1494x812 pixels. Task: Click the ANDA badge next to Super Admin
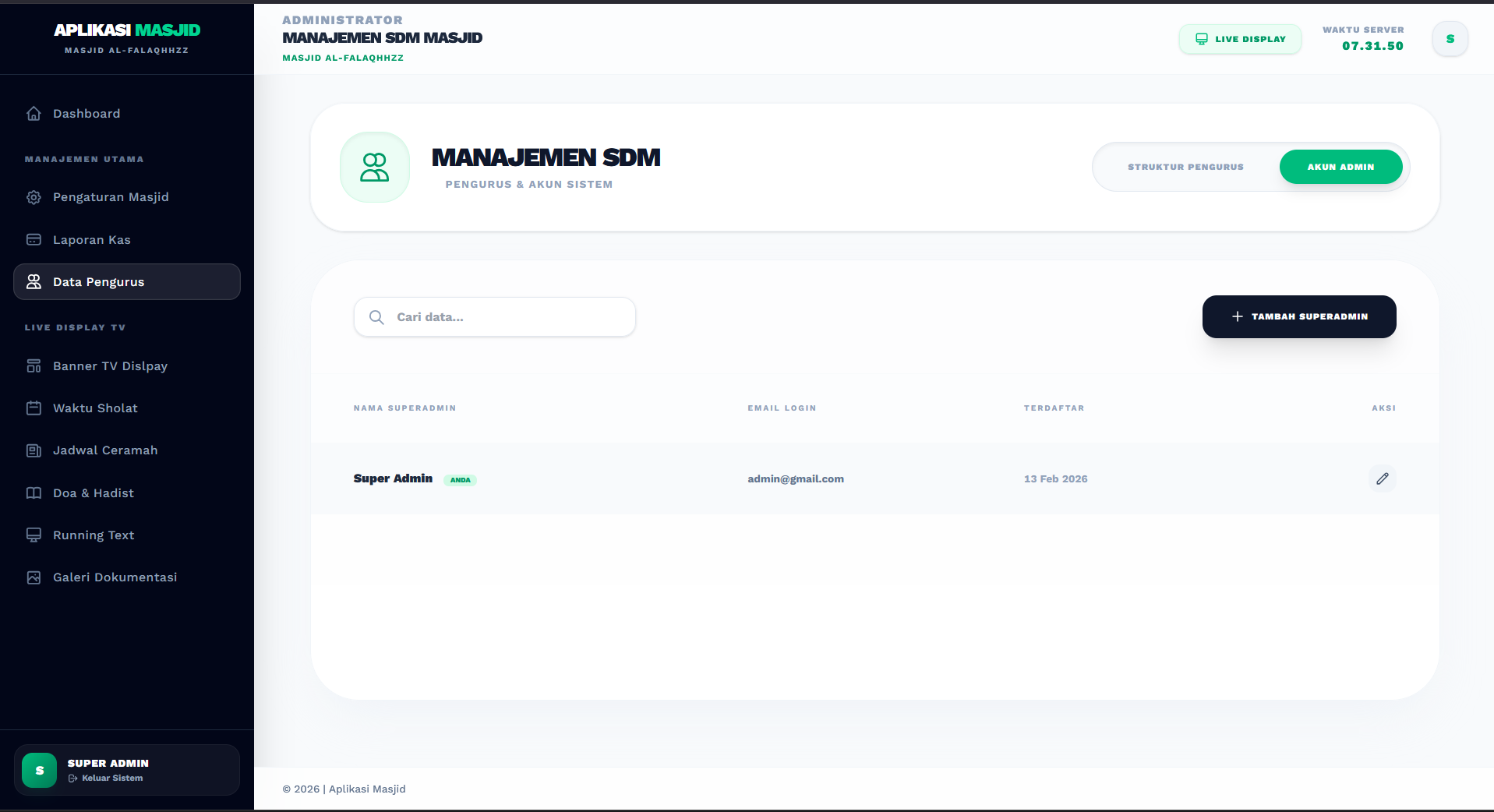(460, 480)
